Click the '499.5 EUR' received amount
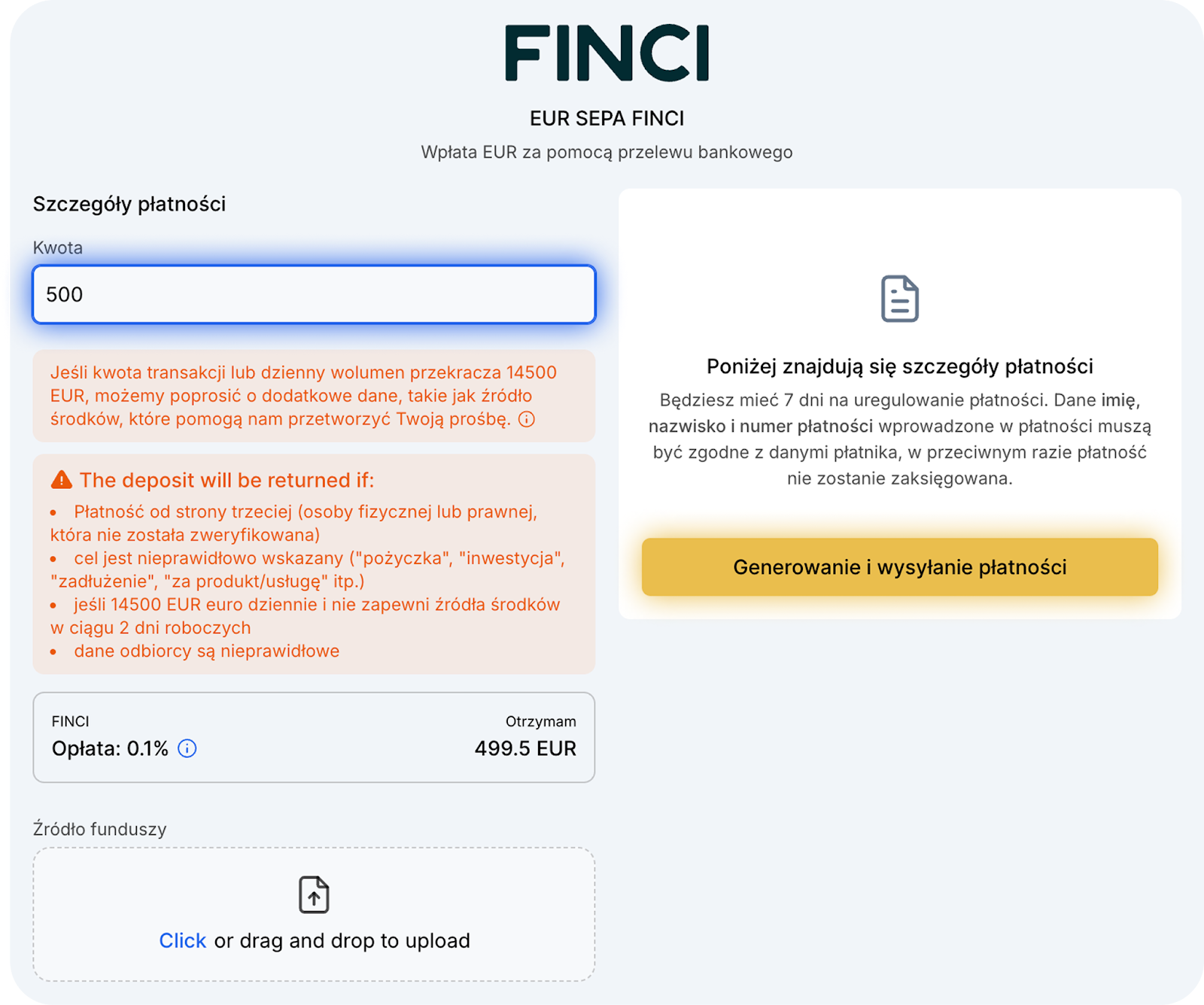The height and width of the screenshot is (1005, 1204). coord(525,748)
